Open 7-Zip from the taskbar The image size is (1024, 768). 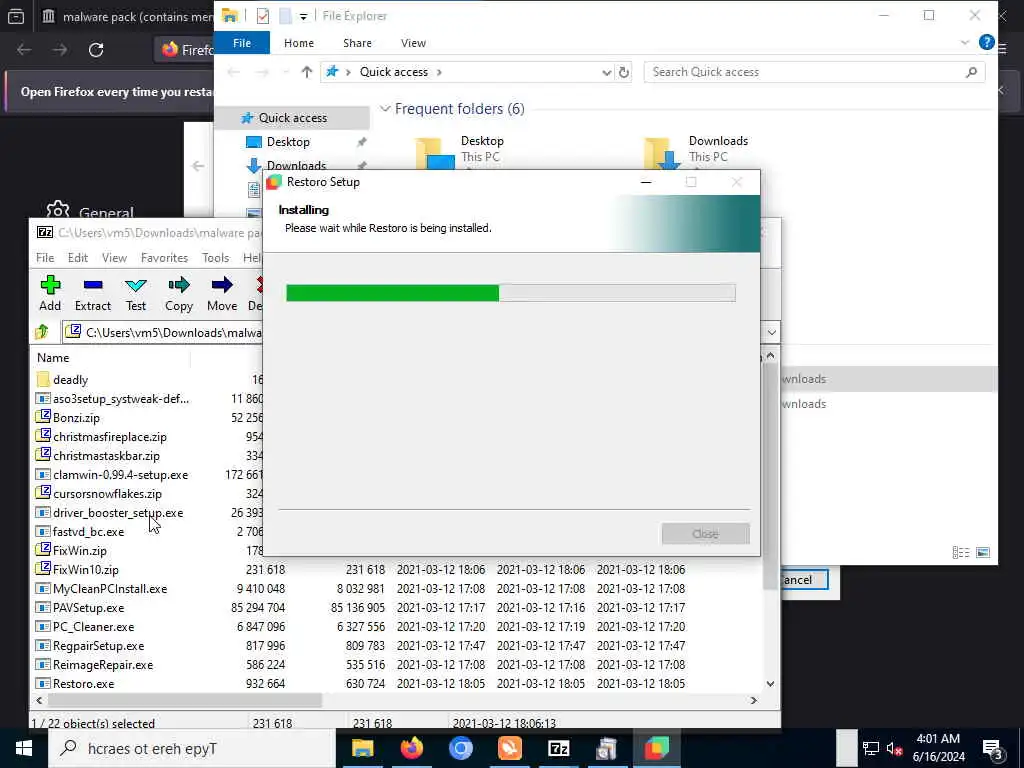558,748
